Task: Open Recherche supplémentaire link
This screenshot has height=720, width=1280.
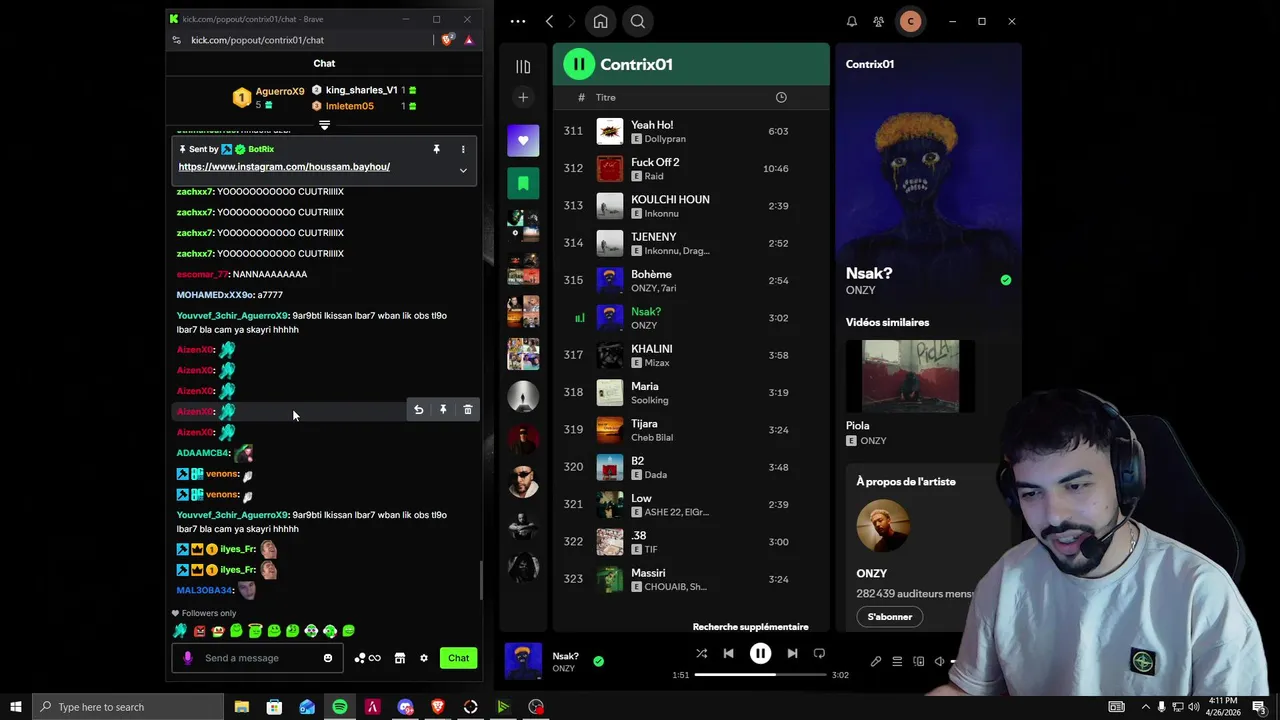Action: 750,627
